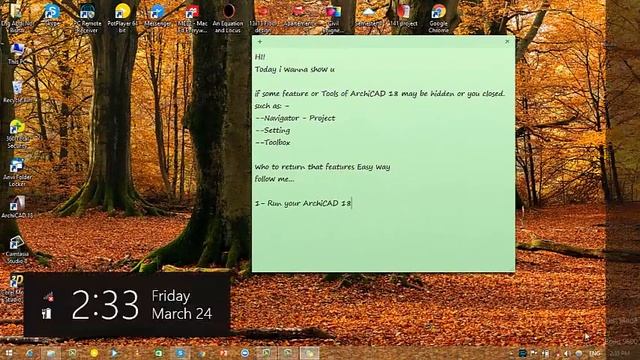640x360 pixels.
Task: Open the 141 project desktop icon
Action: 403,15
